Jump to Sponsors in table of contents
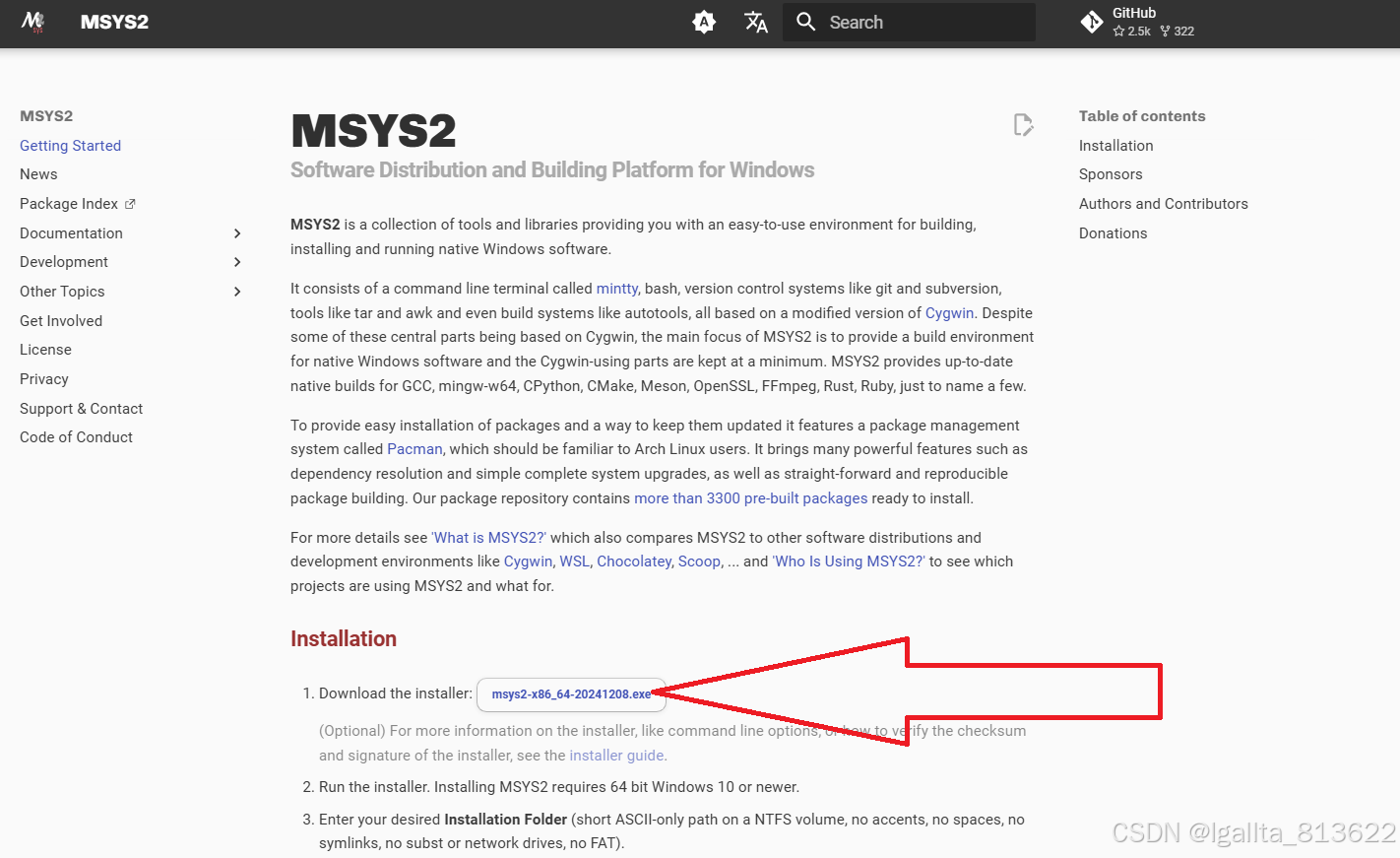 (1111, 174)
